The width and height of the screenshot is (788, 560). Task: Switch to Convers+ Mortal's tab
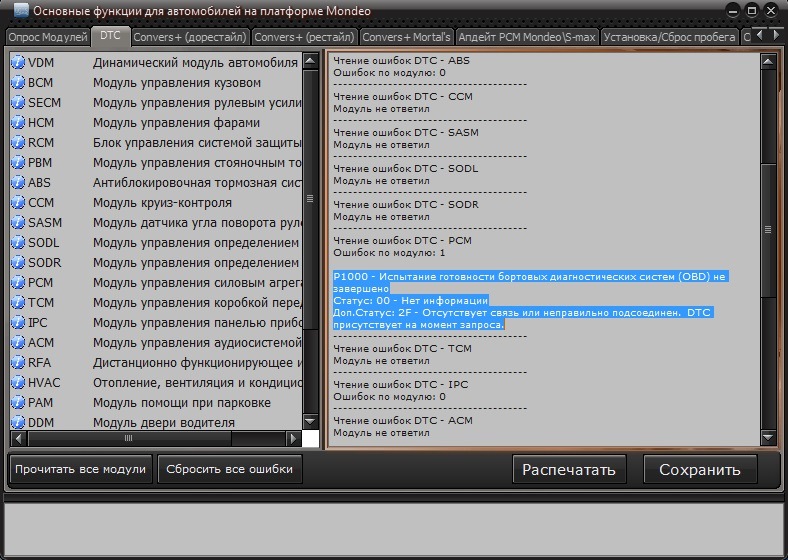click(x=406, y=37)
